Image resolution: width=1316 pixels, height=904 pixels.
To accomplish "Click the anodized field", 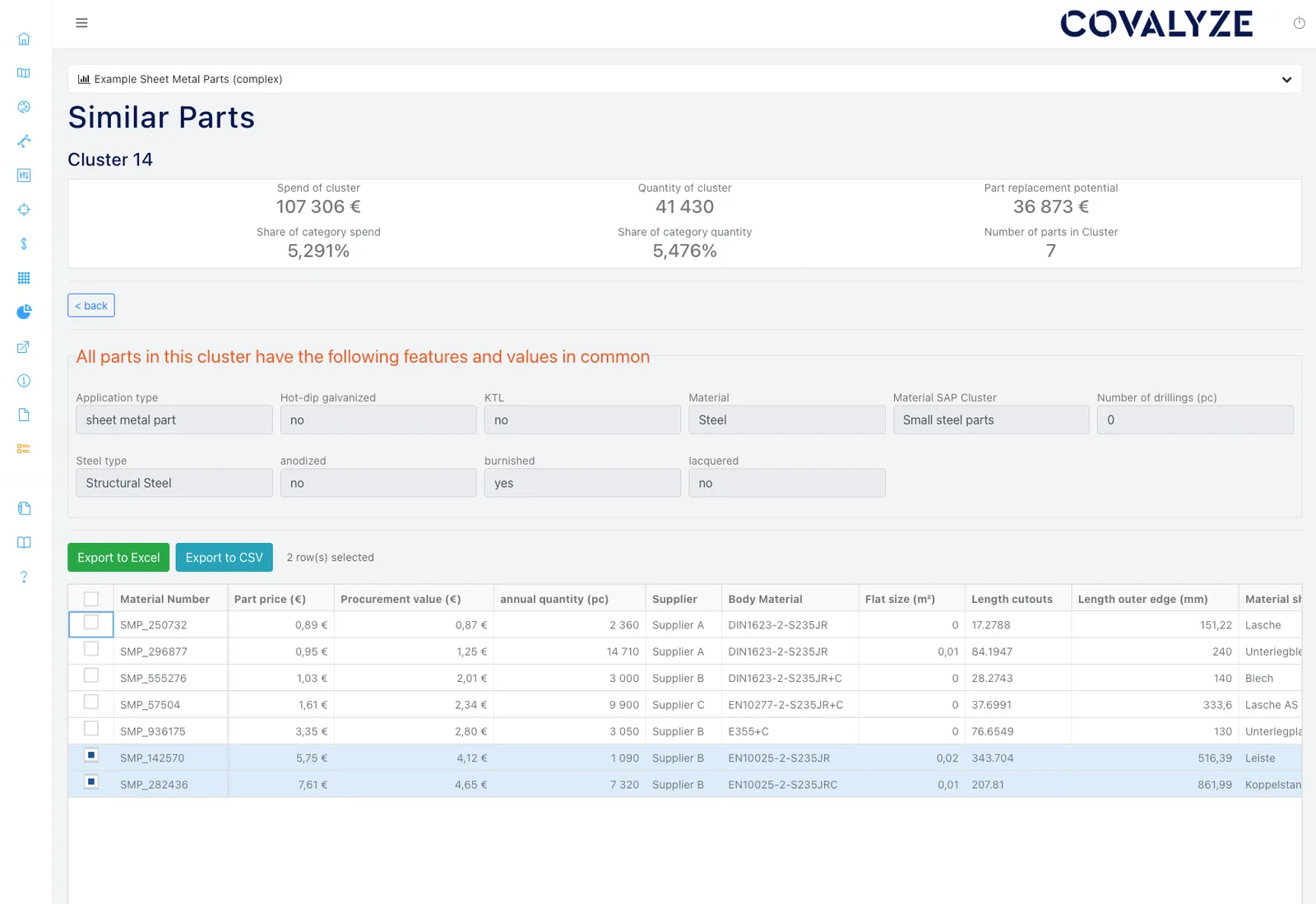I will pos(378,483).
